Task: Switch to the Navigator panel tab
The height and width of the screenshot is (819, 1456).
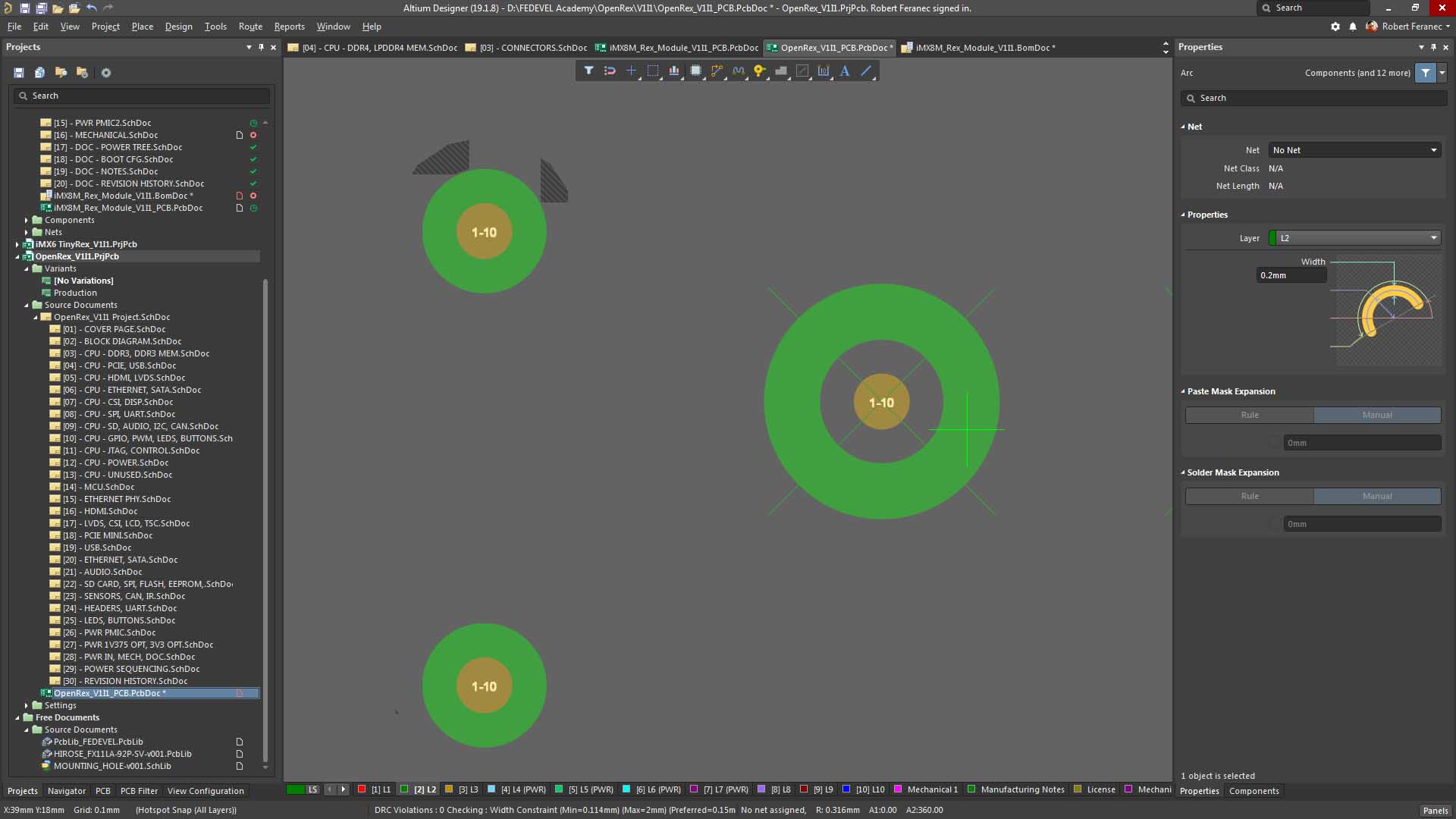Action: [x=67, y=791]
